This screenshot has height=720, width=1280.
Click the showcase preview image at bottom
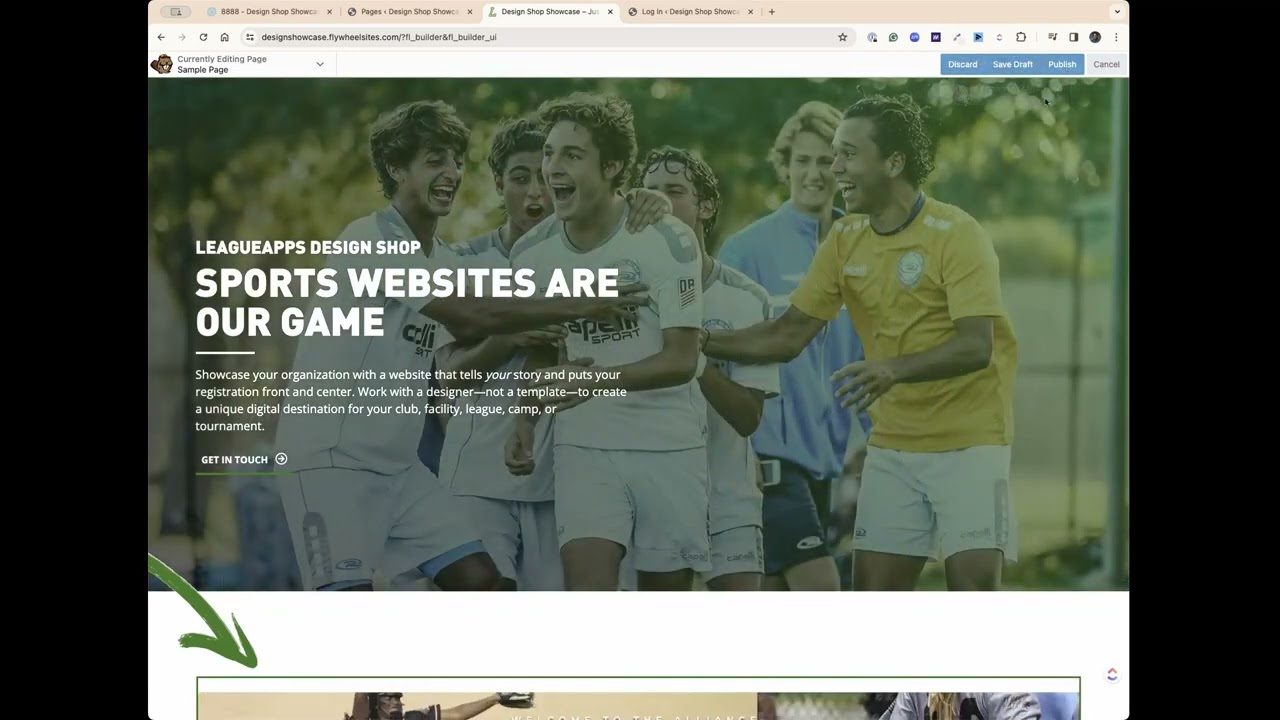(638, 699)
